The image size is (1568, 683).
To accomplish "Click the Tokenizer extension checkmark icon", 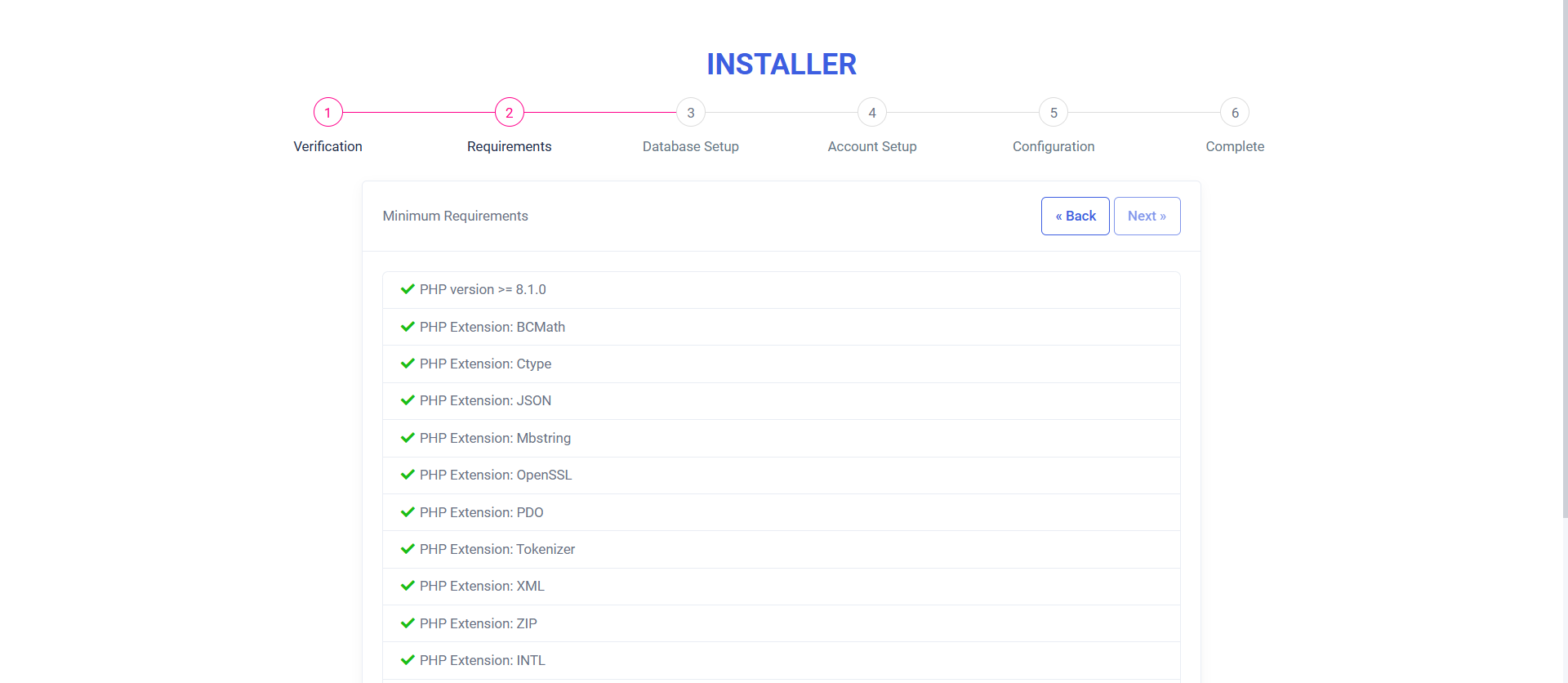I will (x=408, y=549).
